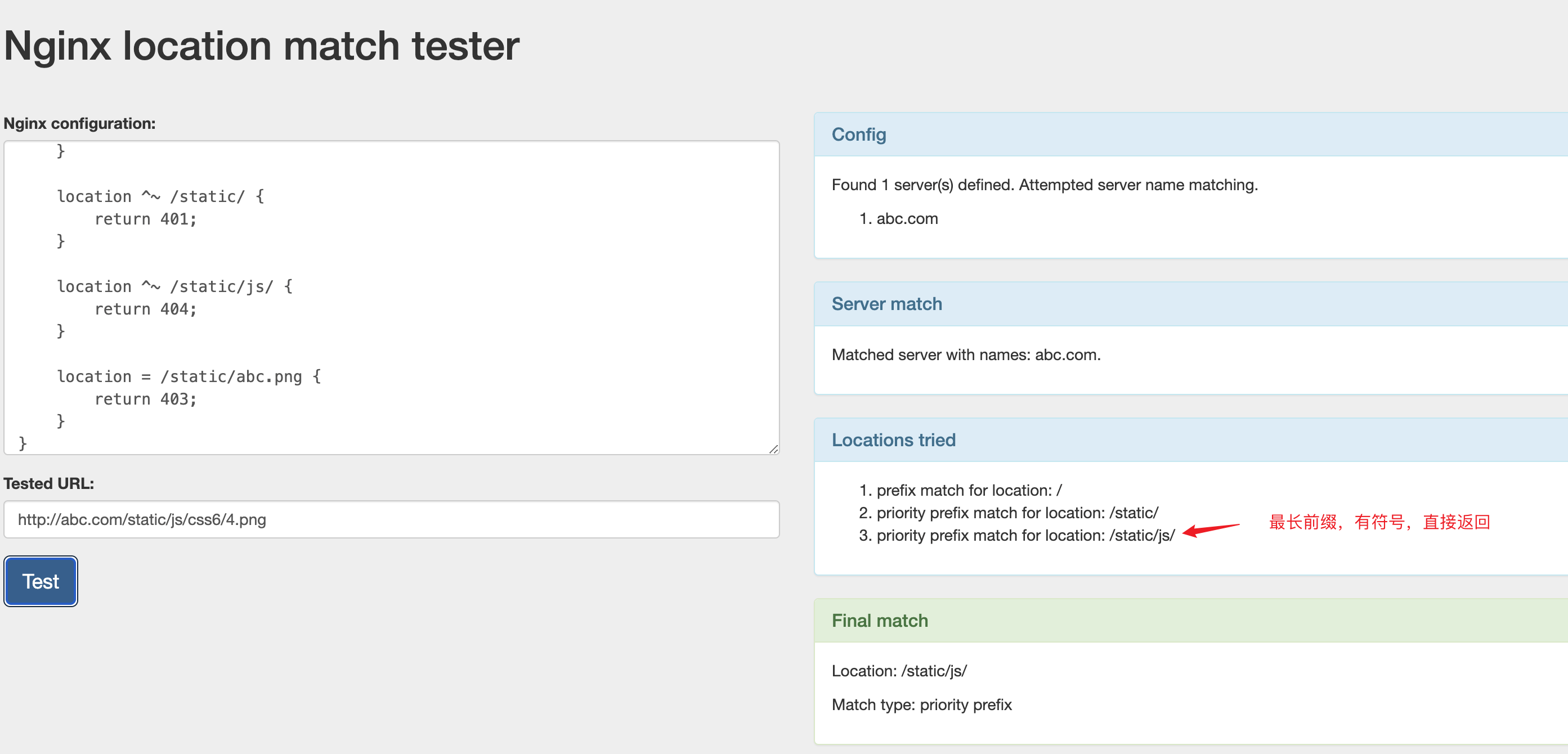Click the Final match panel heading

click(x=880, y=620)
